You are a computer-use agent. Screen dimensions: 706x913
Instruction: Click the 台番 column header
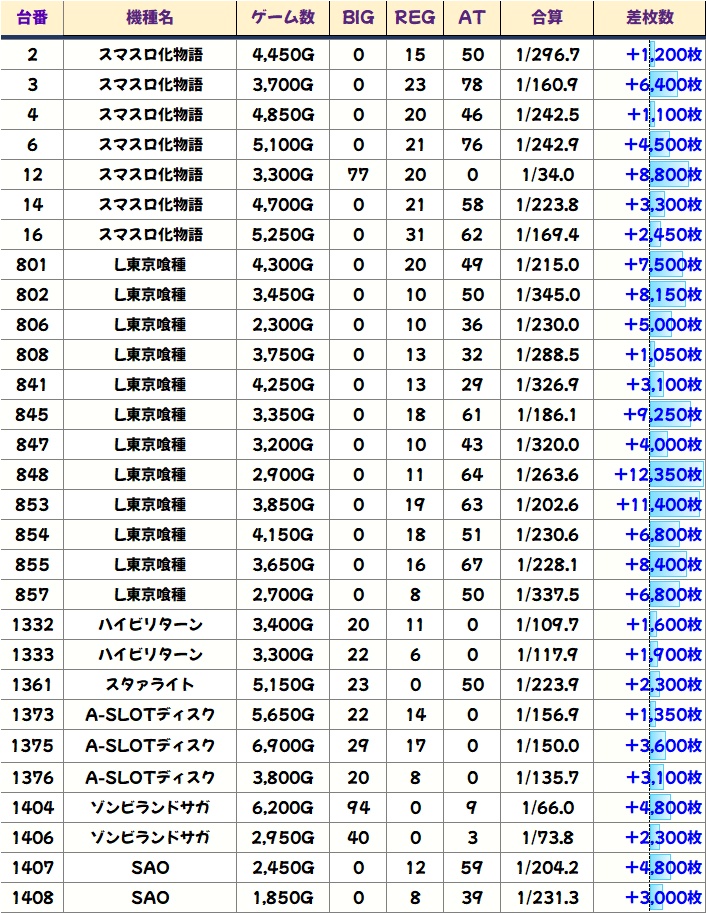[x=33, y=18]
